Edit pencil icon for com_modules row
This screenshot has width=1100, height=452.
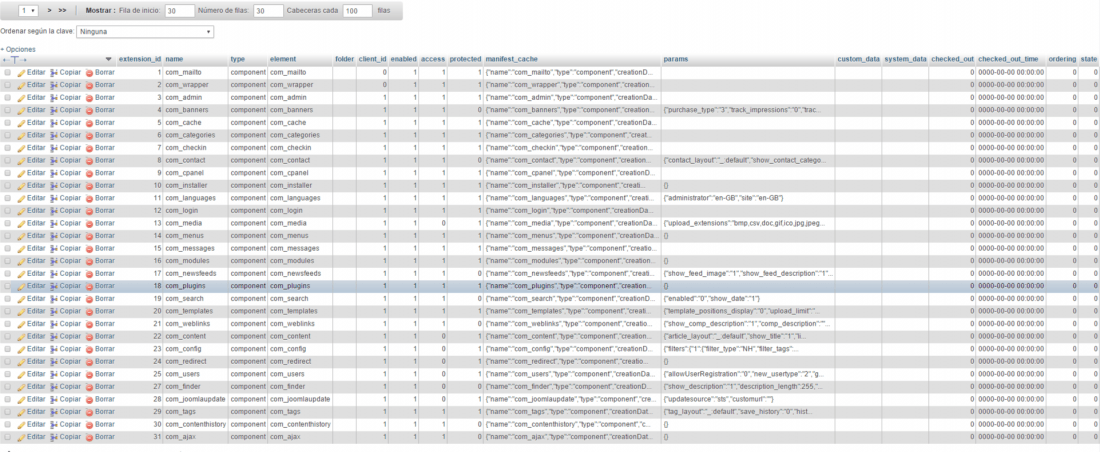[21, 262]
